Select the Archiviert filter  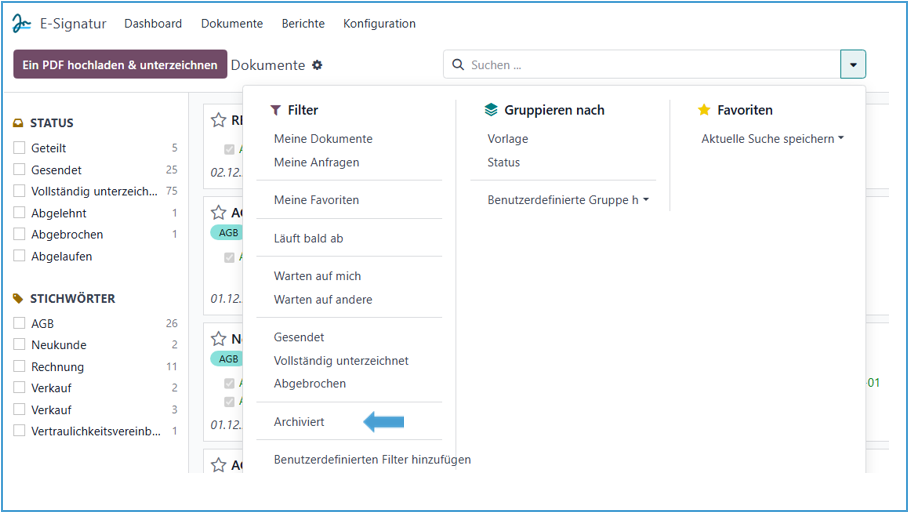tap(299, 422)
